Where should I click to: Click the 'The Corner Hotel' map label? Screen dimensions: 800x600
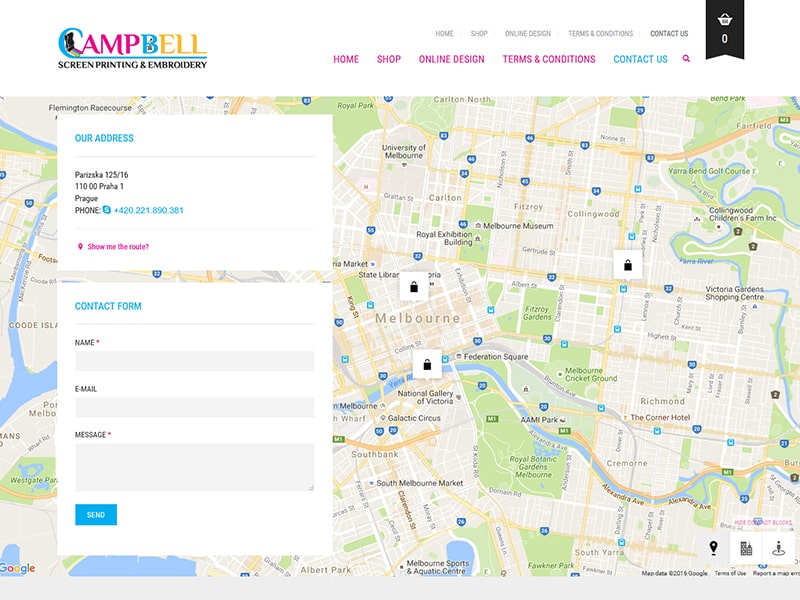pos(660,417)
